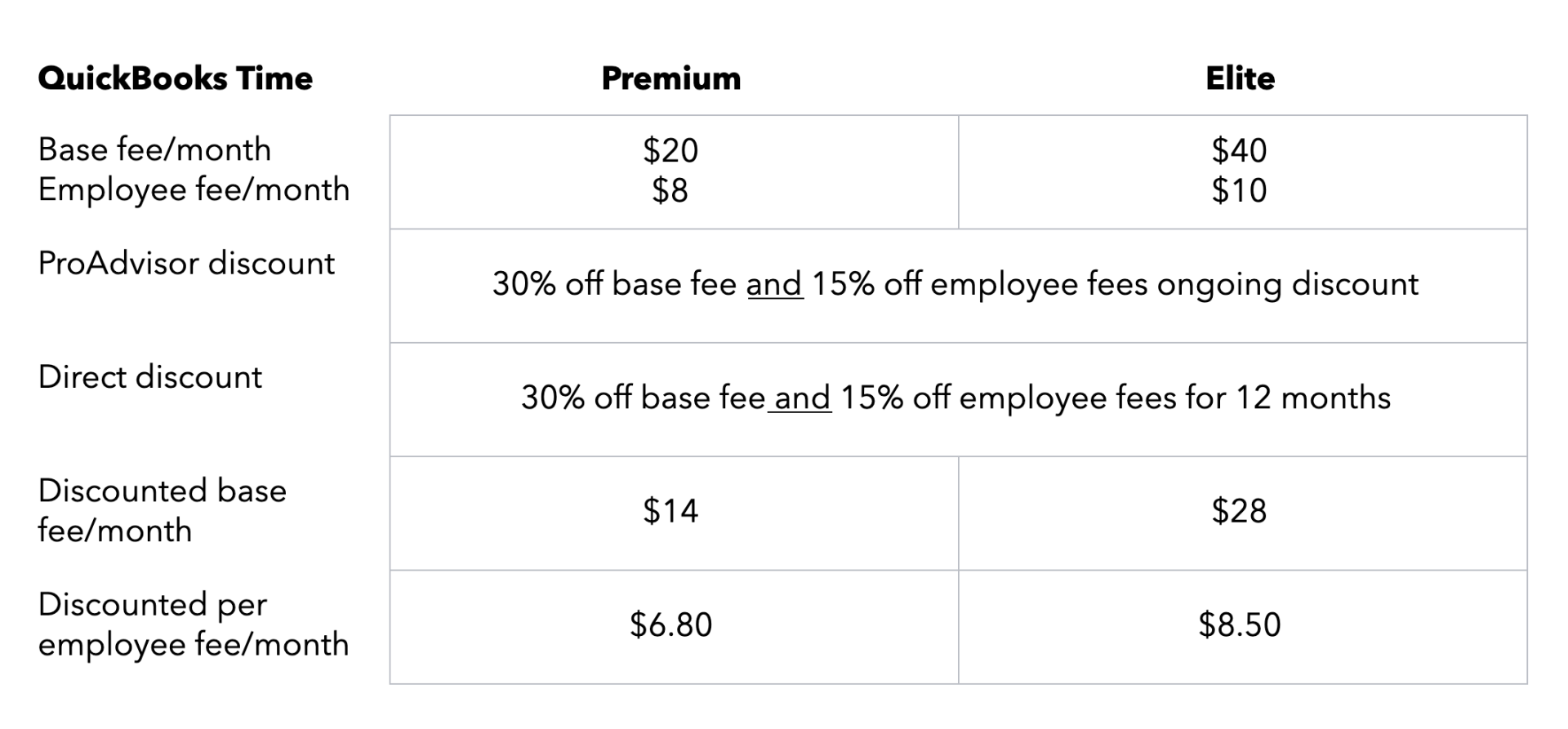1568x729 pixels.
Task: Select the Premium column header
Action: tap(671, 78)
